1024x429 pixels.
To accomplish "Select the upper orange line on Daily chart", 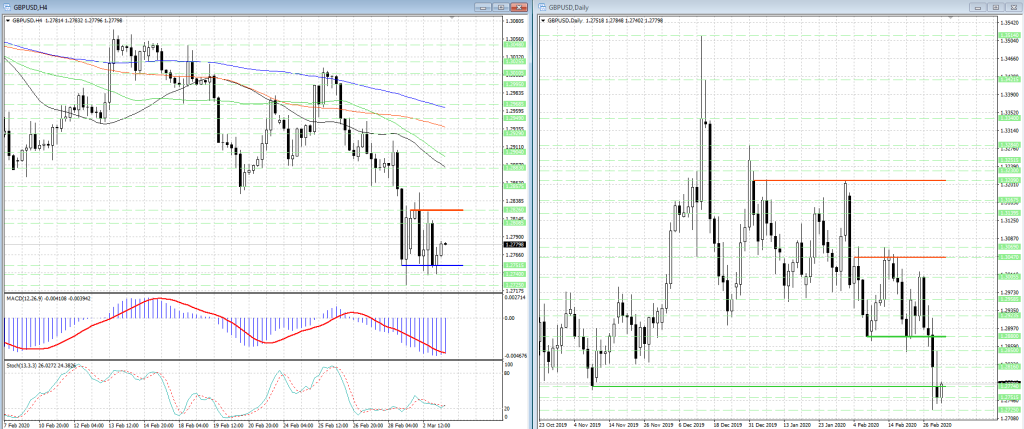I will (x=849, y=180).
